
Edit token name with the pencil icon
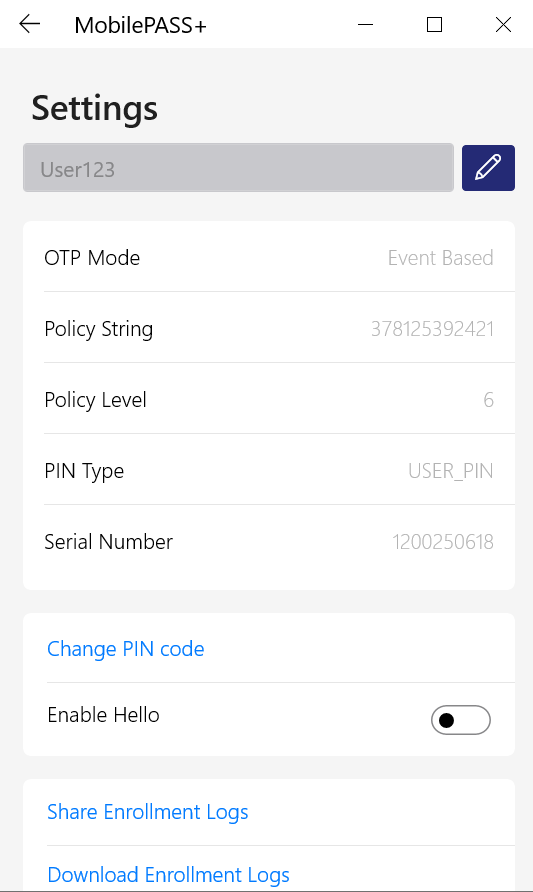coord(488,168)
